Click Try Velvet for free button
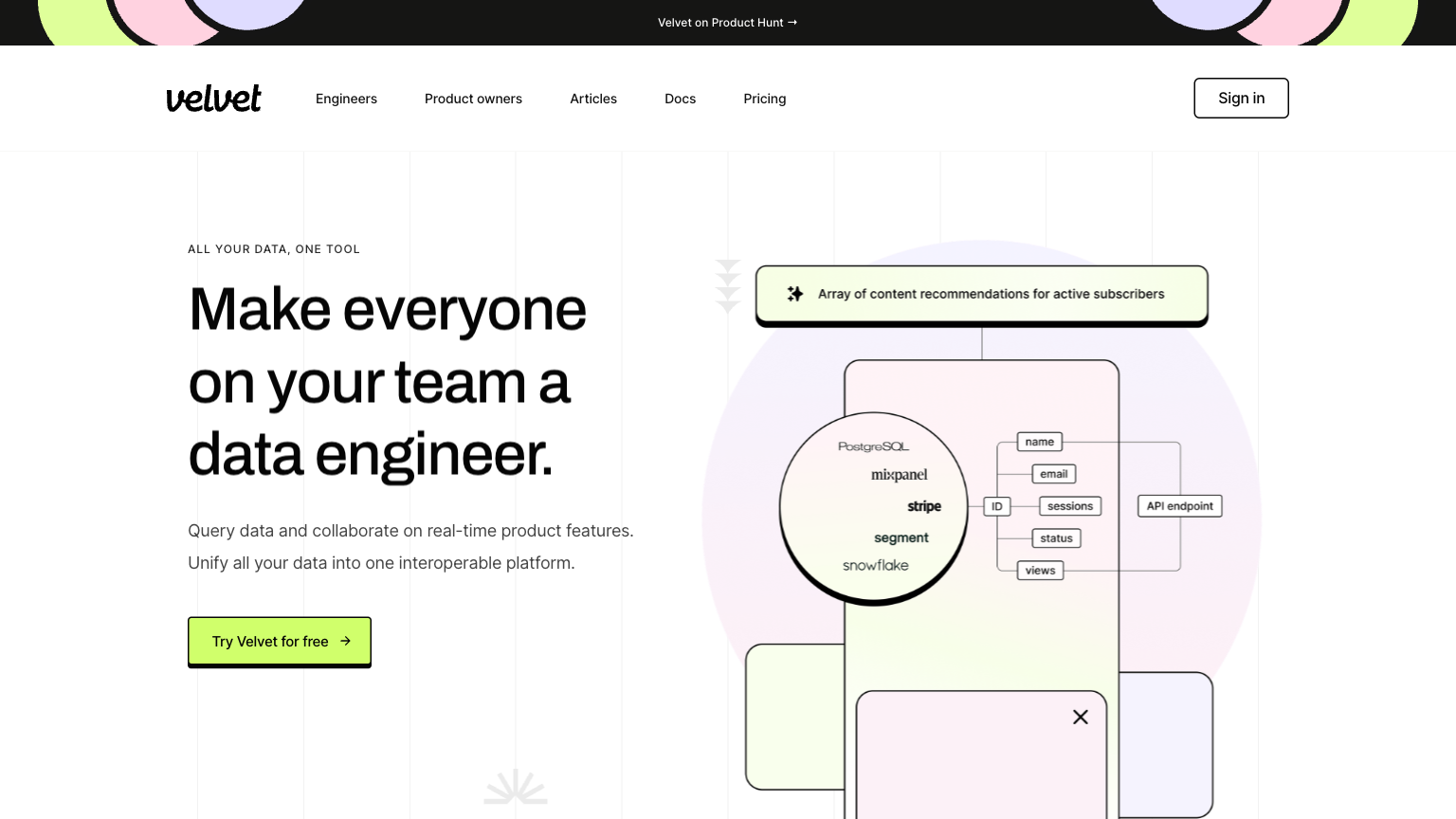 coord(279,642)
